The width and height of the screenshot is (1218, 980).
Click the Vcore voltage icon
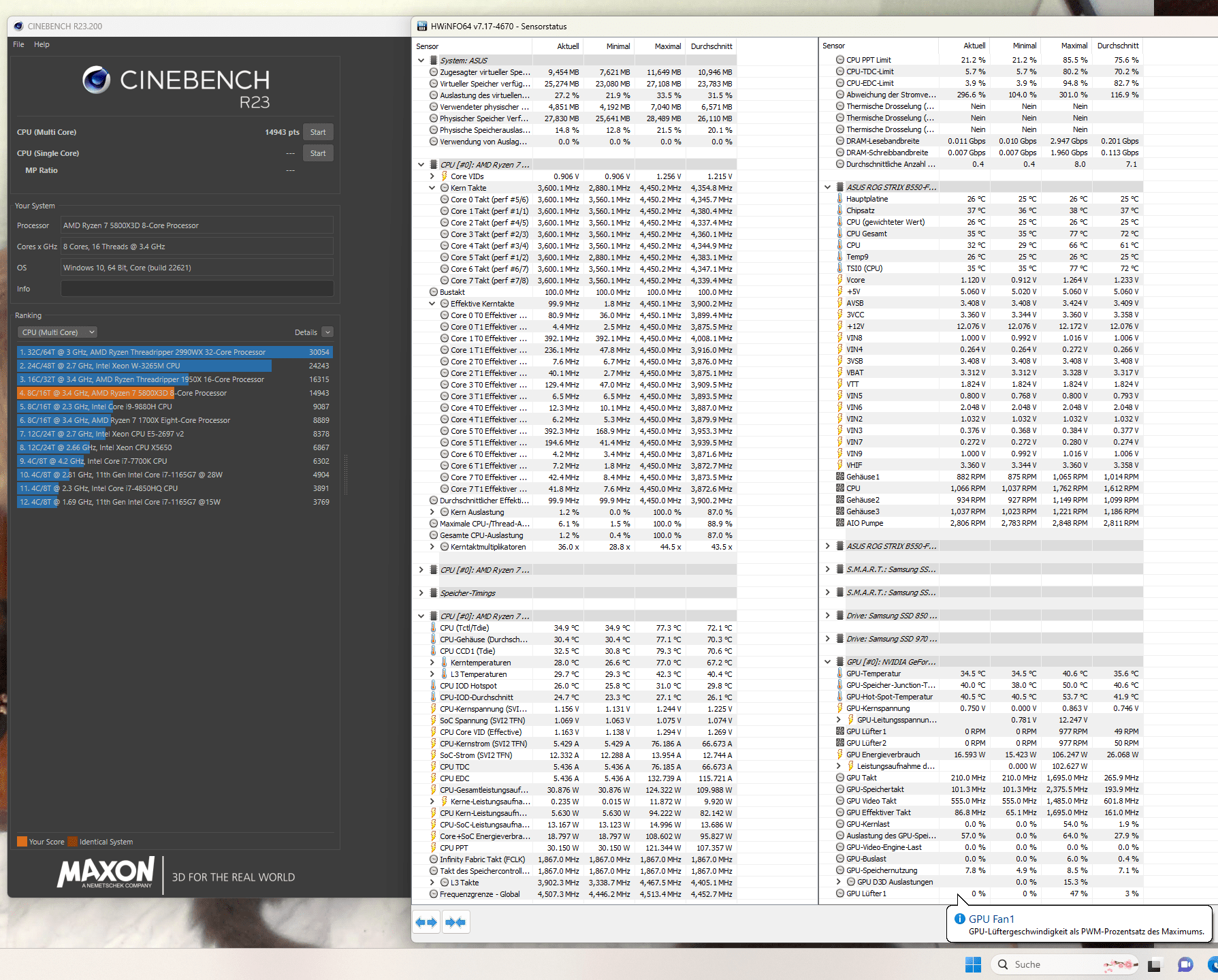point(840,280)
